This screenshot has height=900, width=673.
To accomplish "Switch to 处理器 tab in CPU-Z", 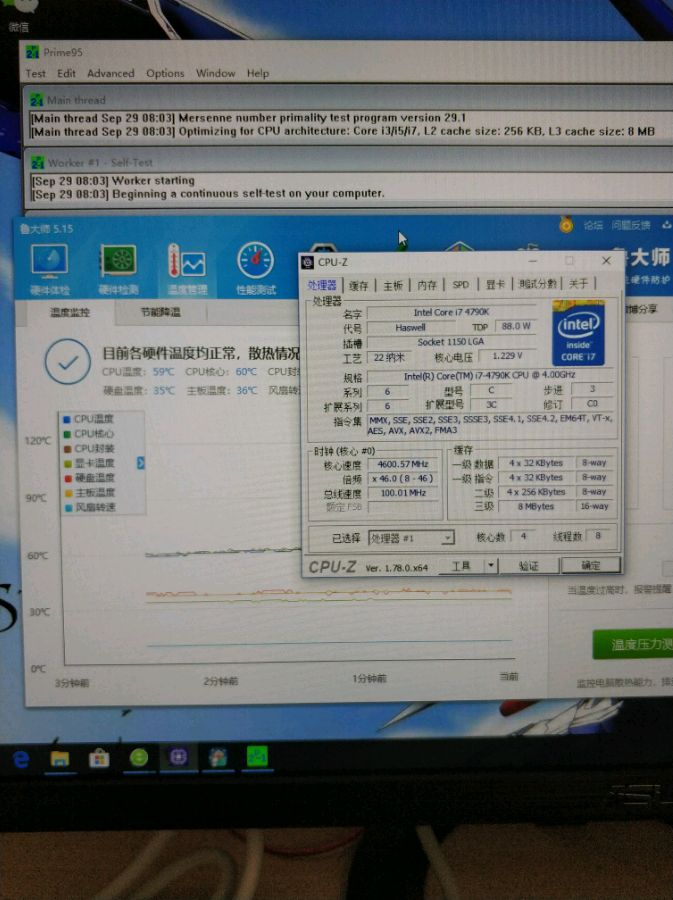I will coord(322,285).
